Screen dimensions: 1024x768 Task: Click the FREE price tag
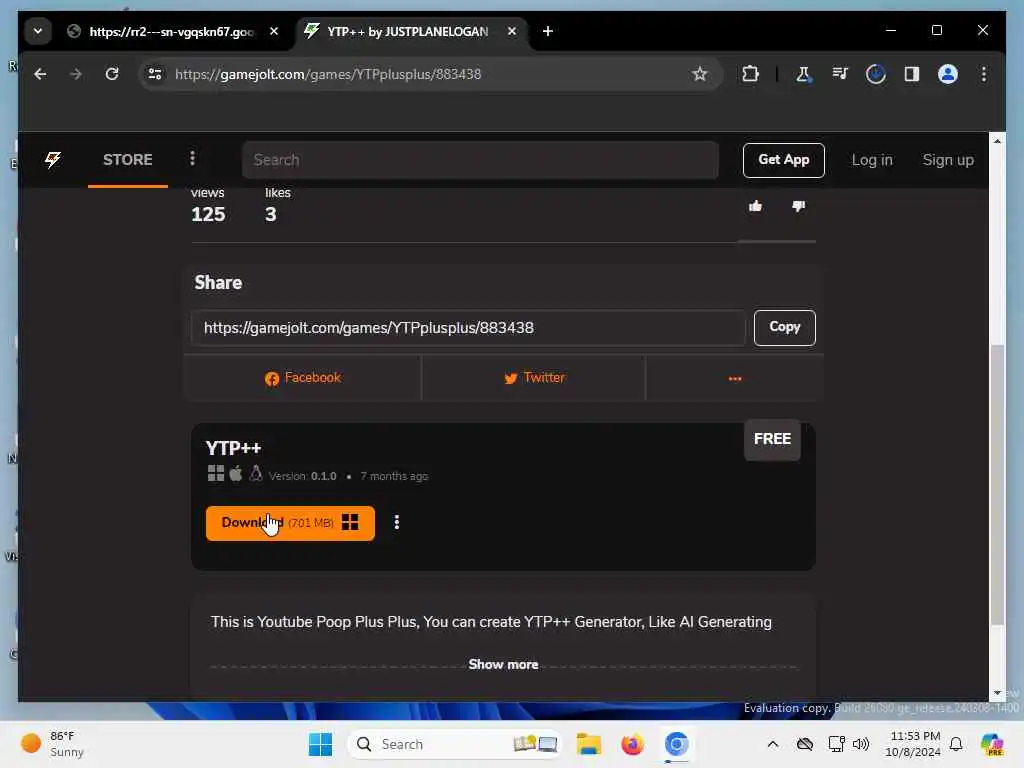pyautogui.click(x=772, y=439)
